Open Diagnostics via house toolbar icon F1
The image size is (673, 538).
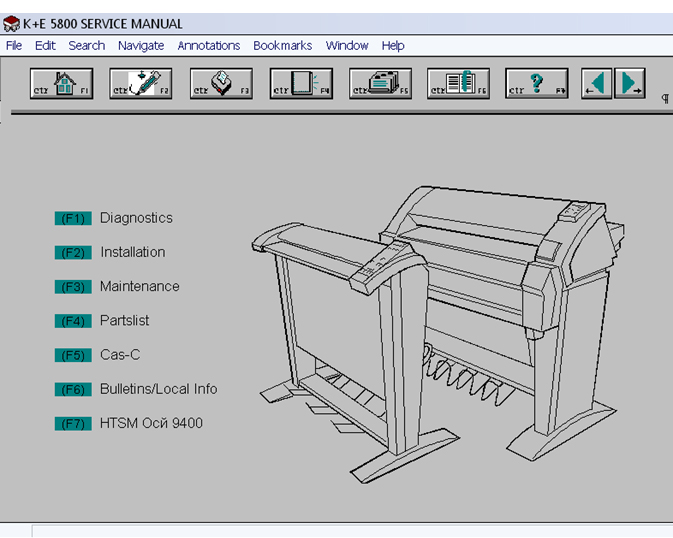tap(61, 83)
